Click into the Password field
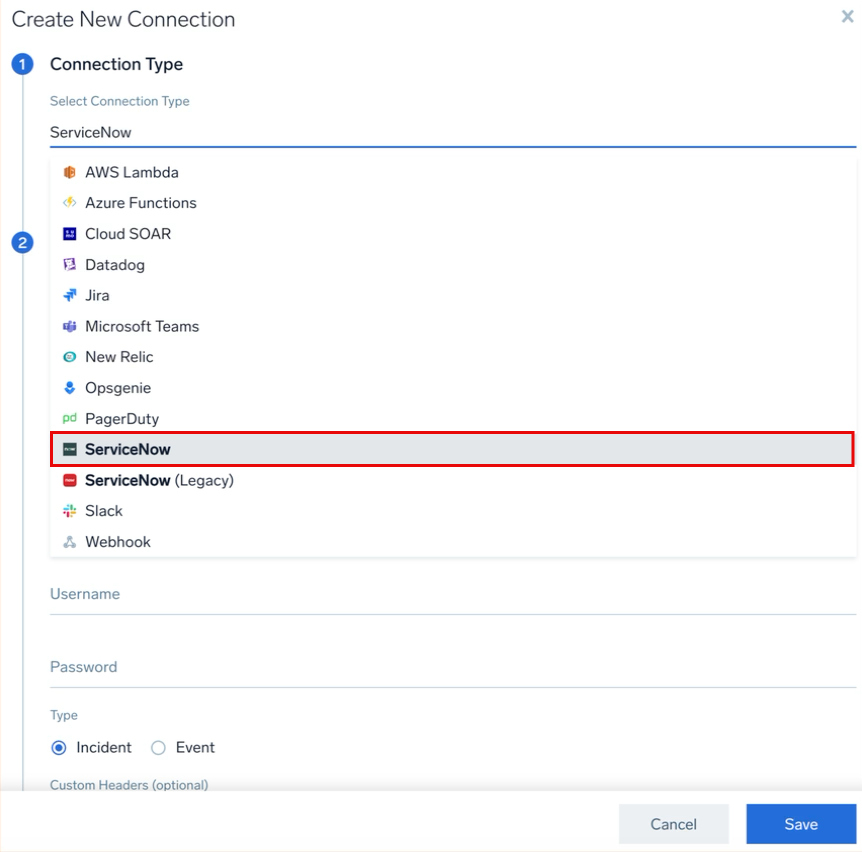This screenshot has height=852, width=862. [x=452, y=668]
